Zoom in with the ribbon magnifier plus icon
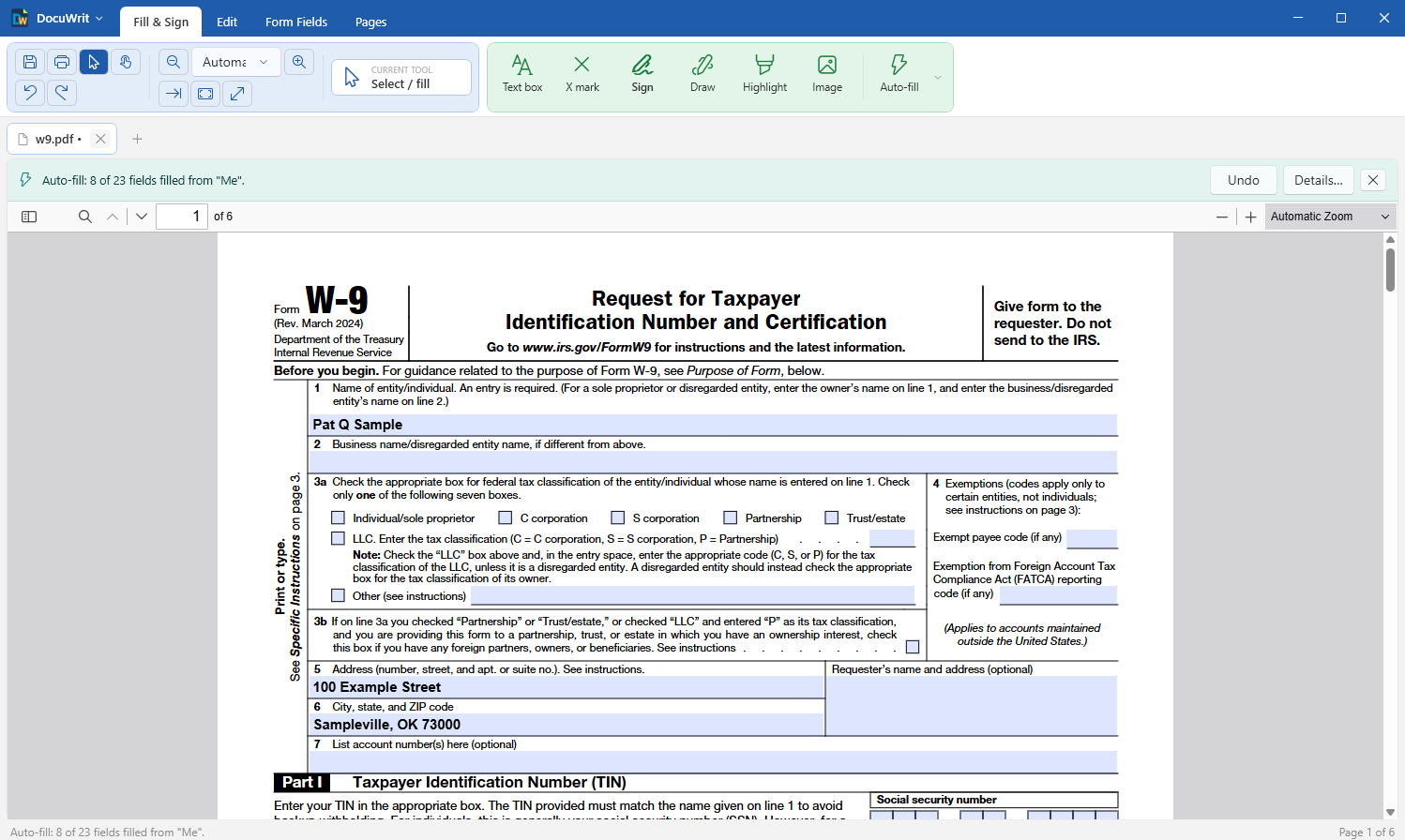The width and height of the screenshot is (1405, 840). (x=299, y=62)
